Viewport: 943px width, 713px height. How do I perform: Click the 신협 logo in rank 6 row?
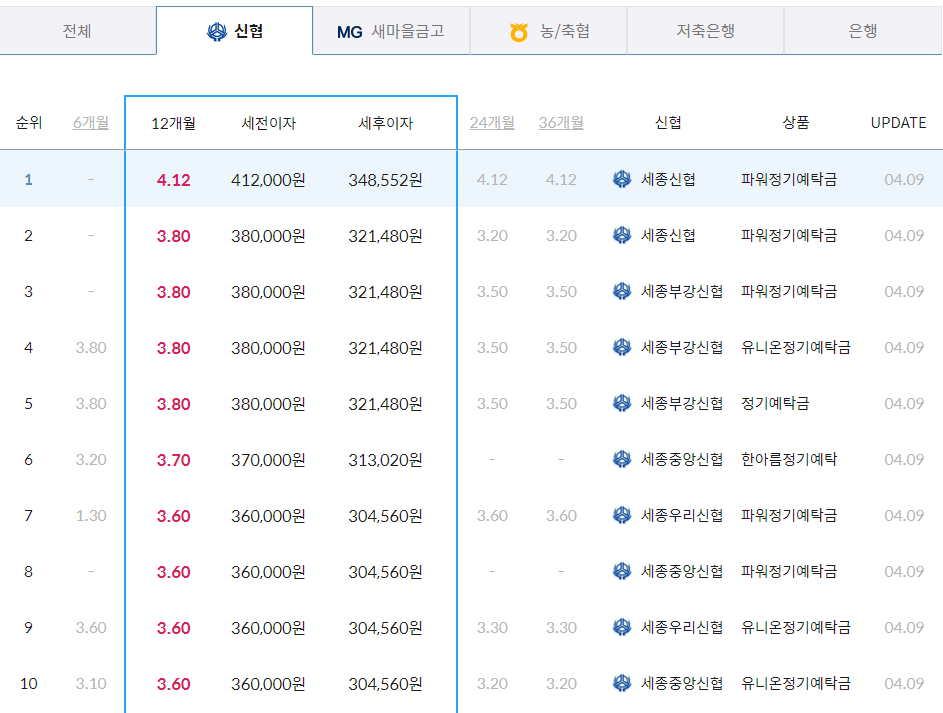[x=622, y=459]
